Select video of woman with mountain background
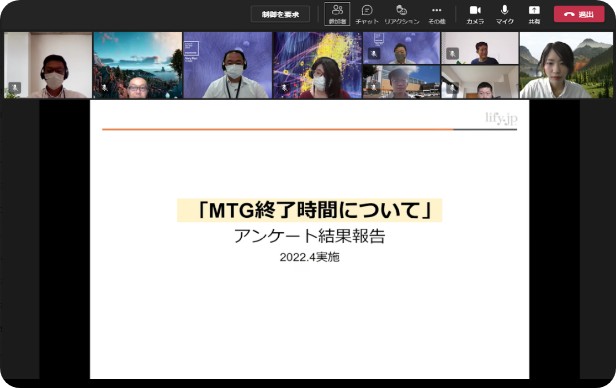 566,65
